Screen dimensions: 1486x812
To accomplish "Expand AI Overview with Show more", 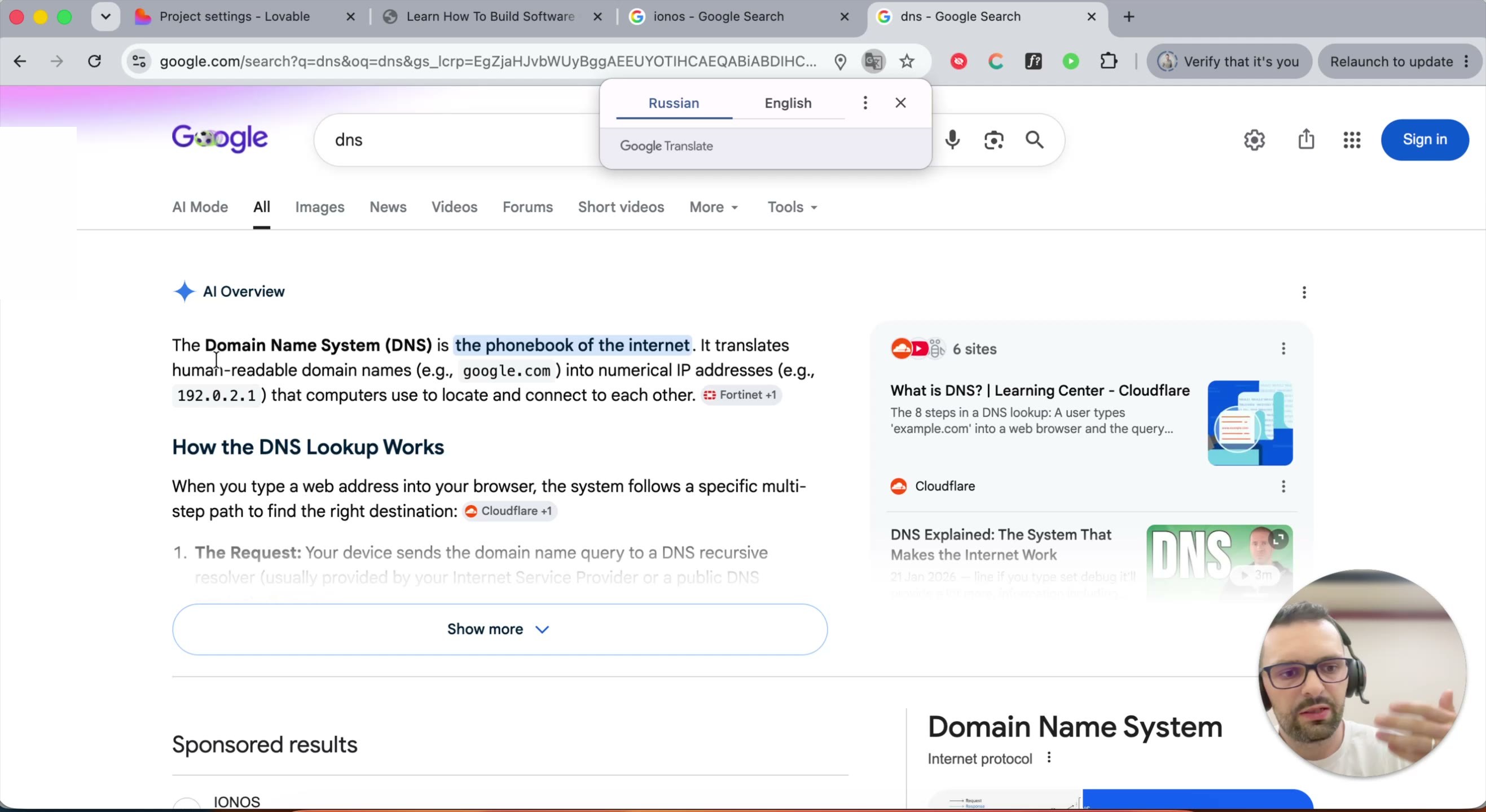I will pyautogui.click(x=499, y=629).
